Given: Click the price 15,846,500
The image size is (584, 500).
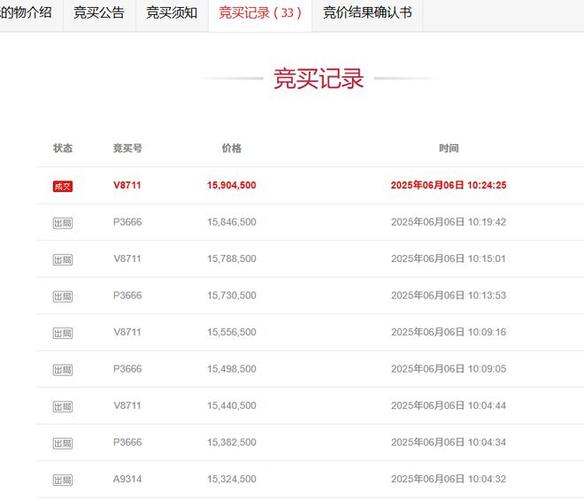Looking at the screenshot, I should [x=232, y=222].
